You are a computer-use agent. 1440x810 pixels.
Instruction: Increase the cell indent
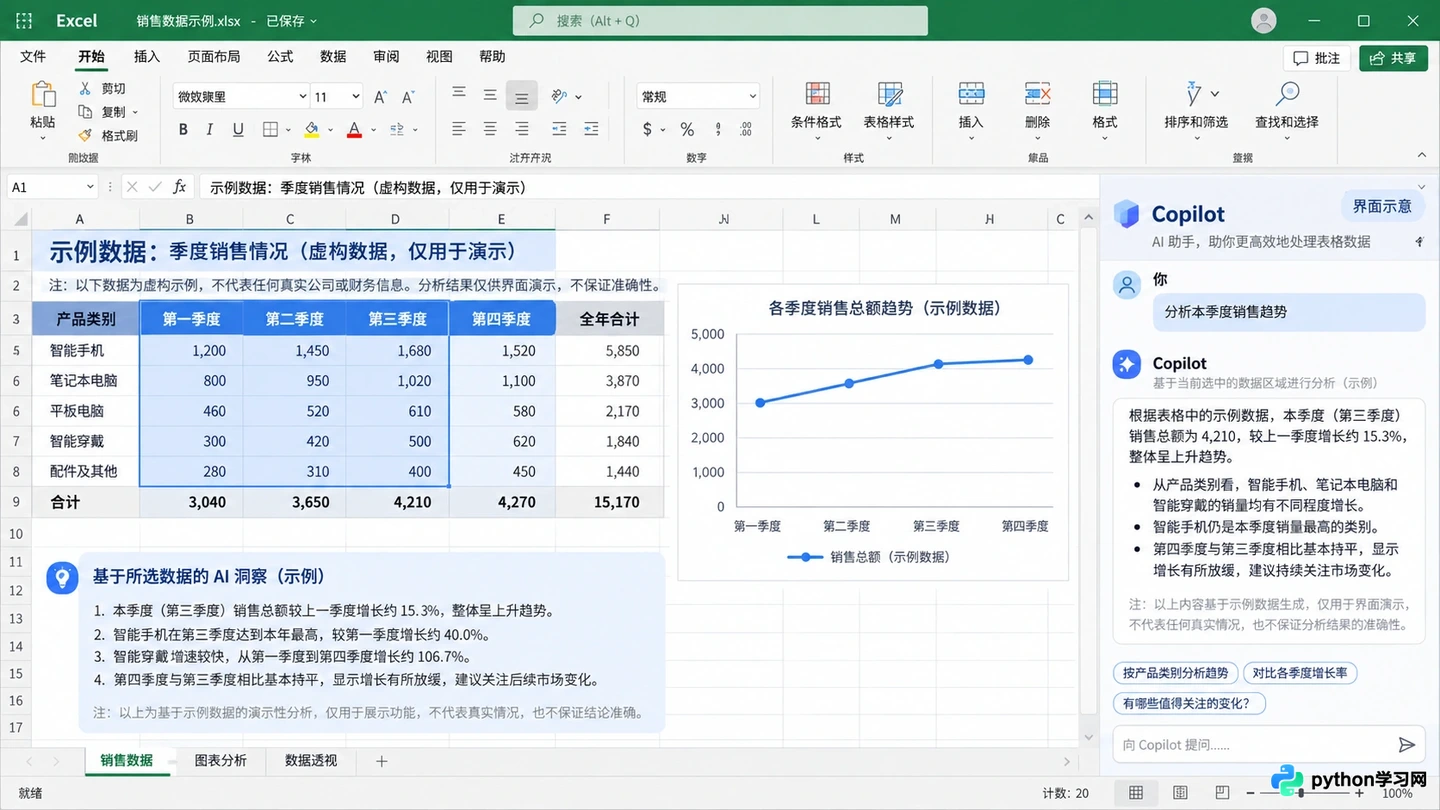591,129
